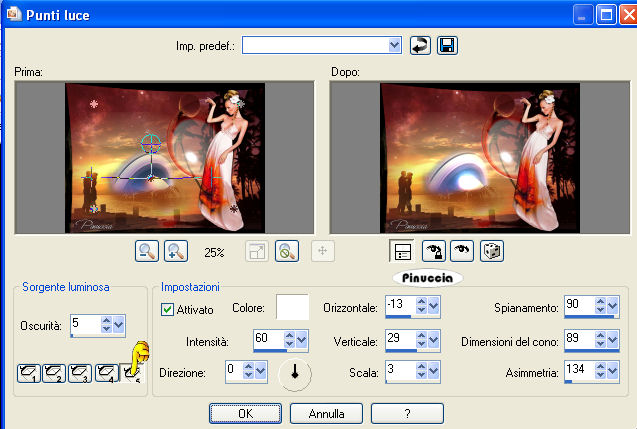Save the preset with floppy disk icon
Viewport: 637px width, 429px height.
[447, 45]
